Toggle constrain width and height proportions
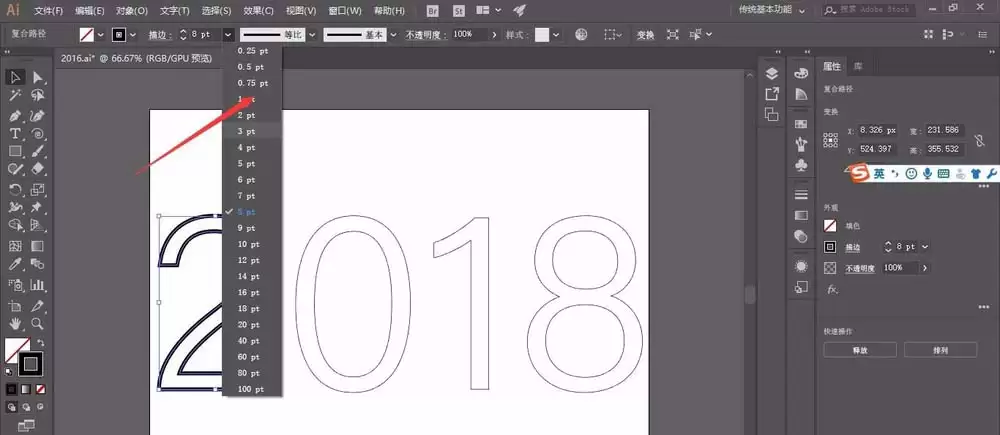This screenshot has height=435, width=1000. tap(980, 140)
